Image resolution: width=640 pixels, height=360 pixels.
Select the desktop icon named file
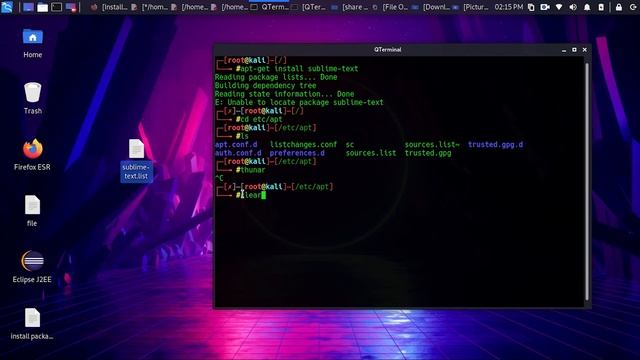click(x=32, y=211)
